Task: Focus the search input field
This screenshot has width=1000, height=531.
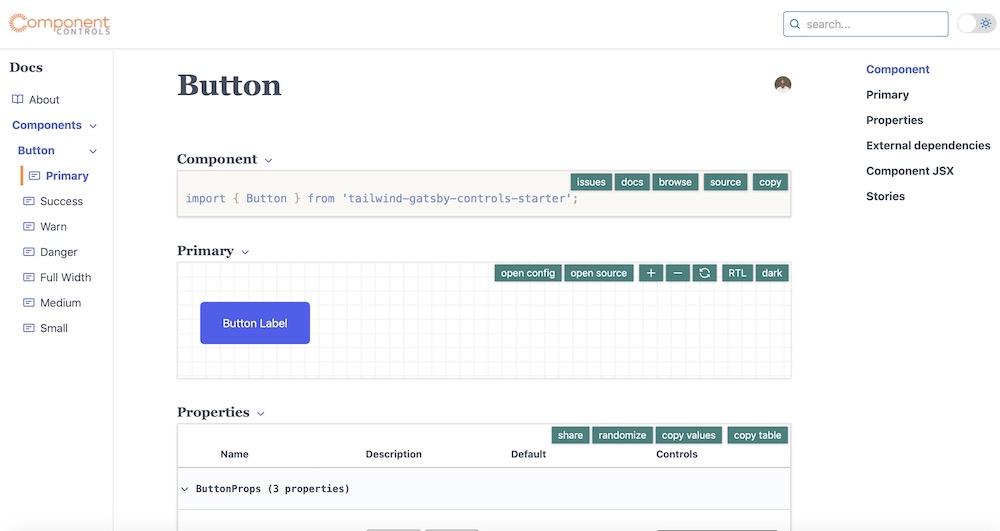Action: 872,24
